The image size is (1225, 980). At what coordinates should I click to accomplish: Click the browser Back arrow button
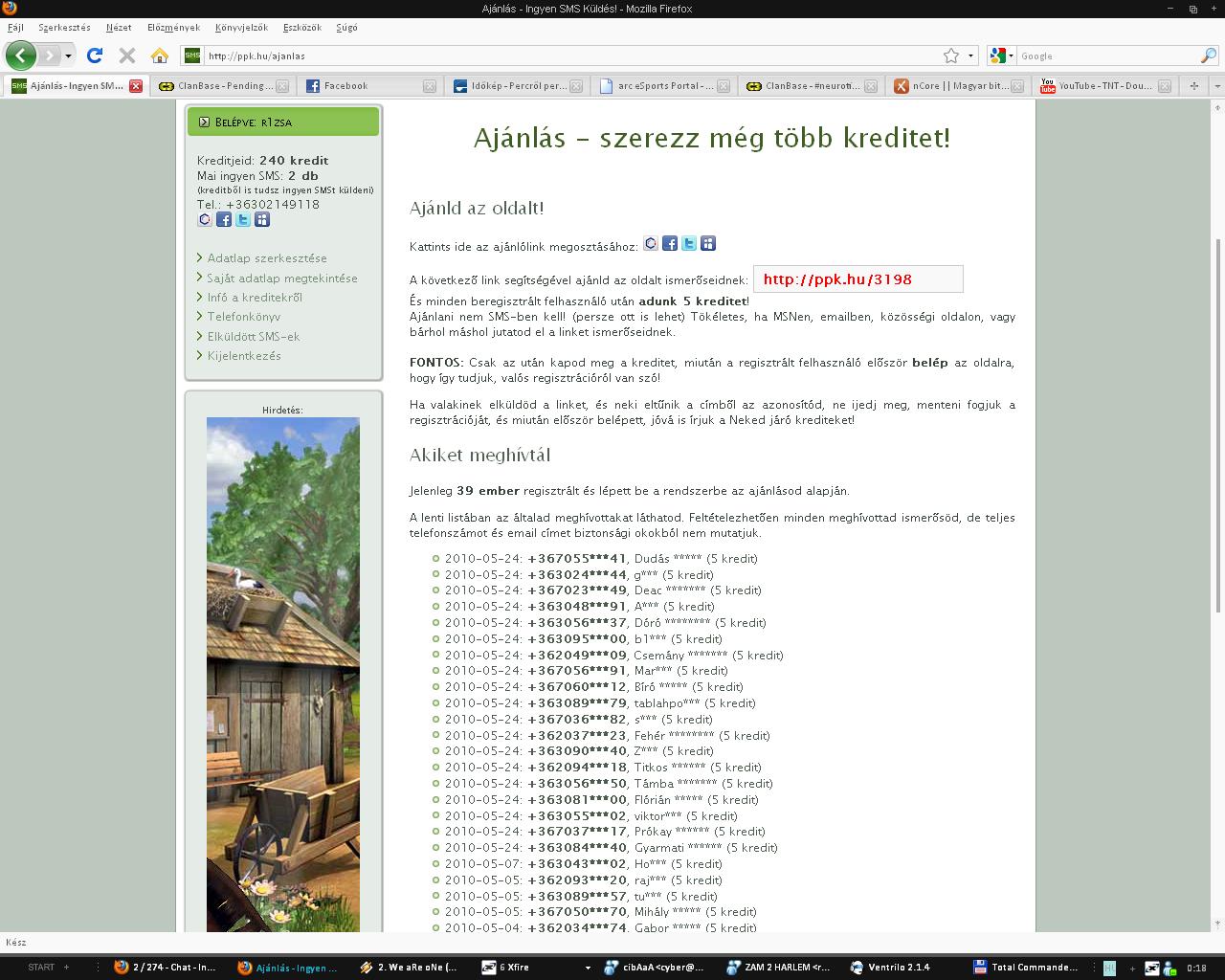coord(20,56)
